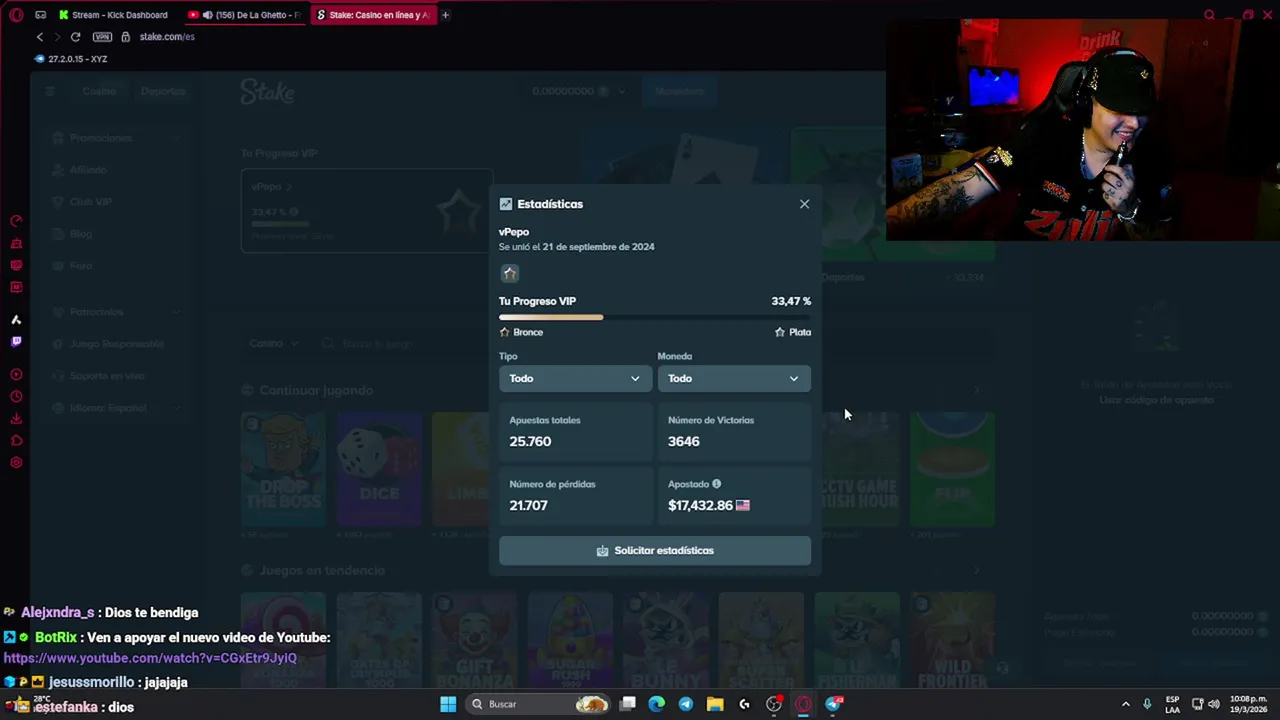Switch to Stream - Kick Dashboard tab
This screenshot has width=1280, height=720.
113,15
